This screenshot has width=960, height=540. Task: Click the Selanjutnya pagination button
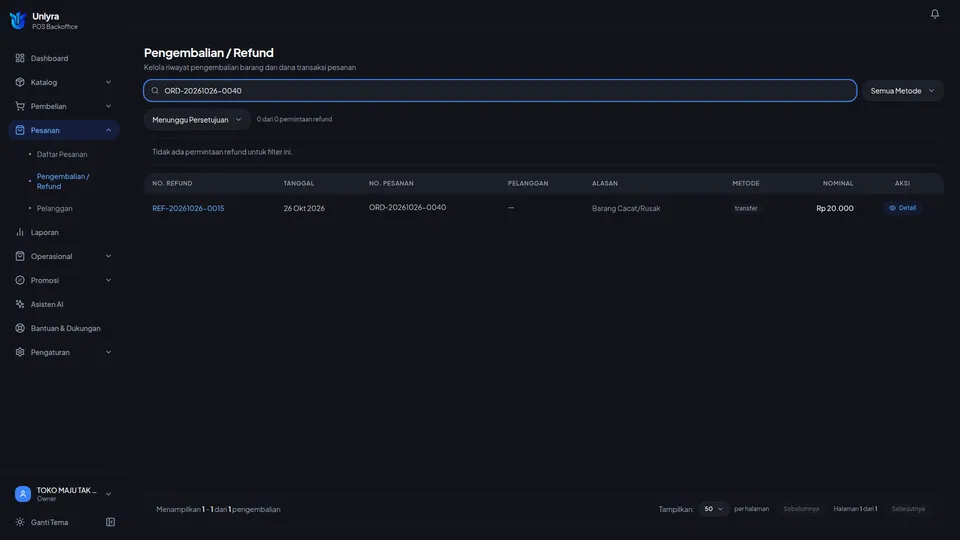pos(908,509)
